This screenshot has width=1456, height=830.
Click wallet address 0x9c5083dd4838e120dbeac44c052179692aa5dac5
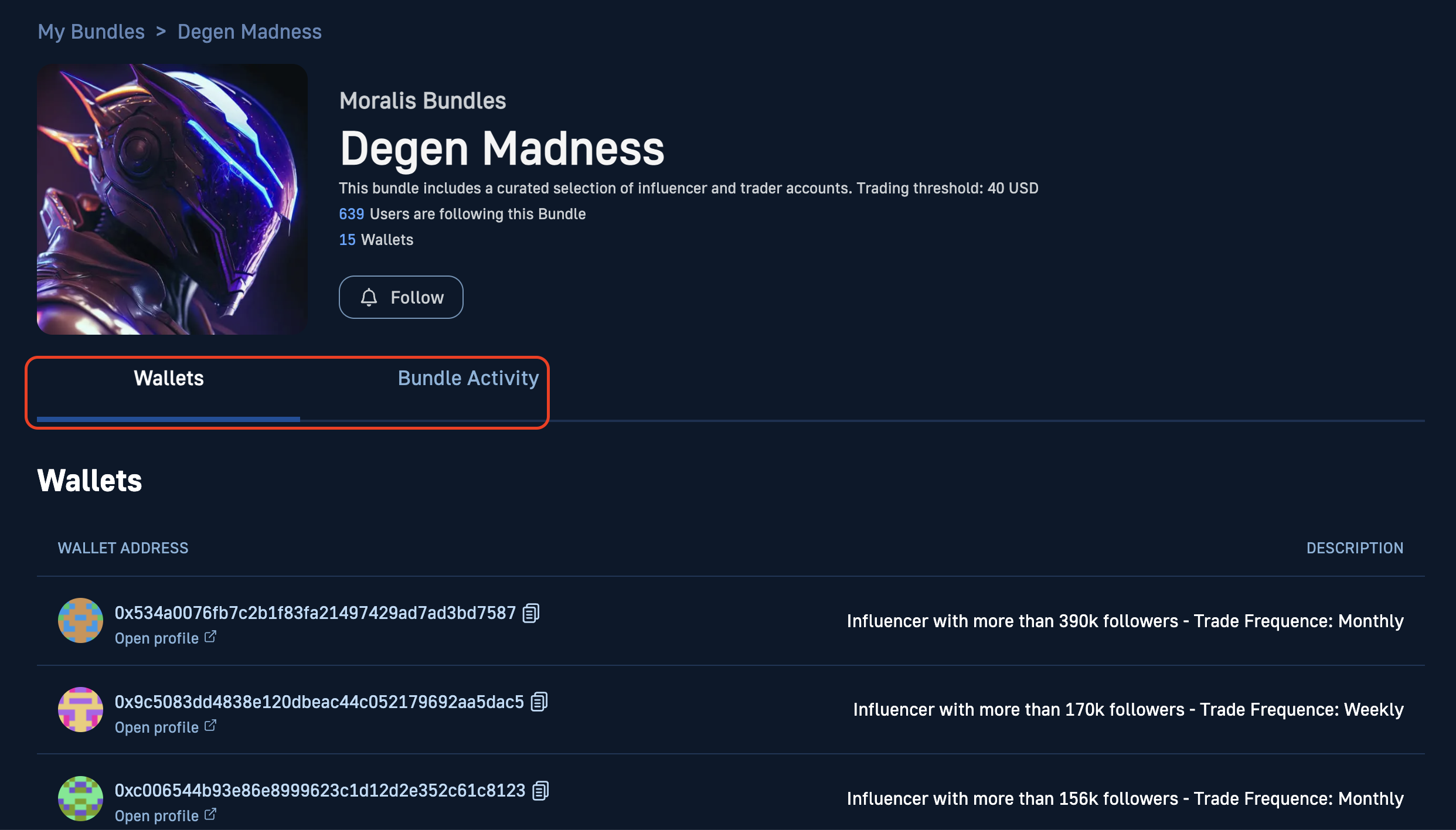click(319, 702)
